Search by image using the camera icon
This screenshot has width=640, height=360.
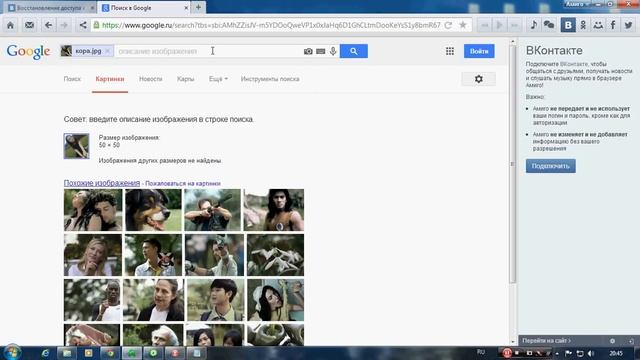[x=308, y=51]
